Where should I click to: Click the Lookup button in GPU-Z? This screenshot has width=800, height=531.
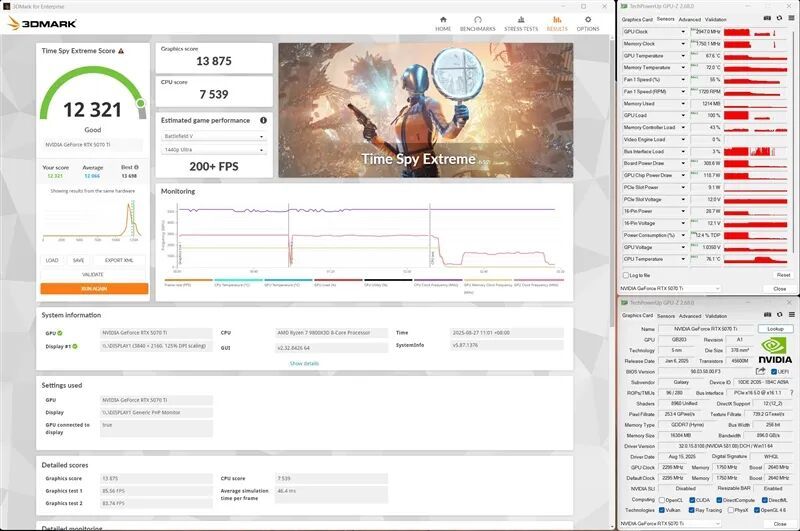[x=776, y=329]
